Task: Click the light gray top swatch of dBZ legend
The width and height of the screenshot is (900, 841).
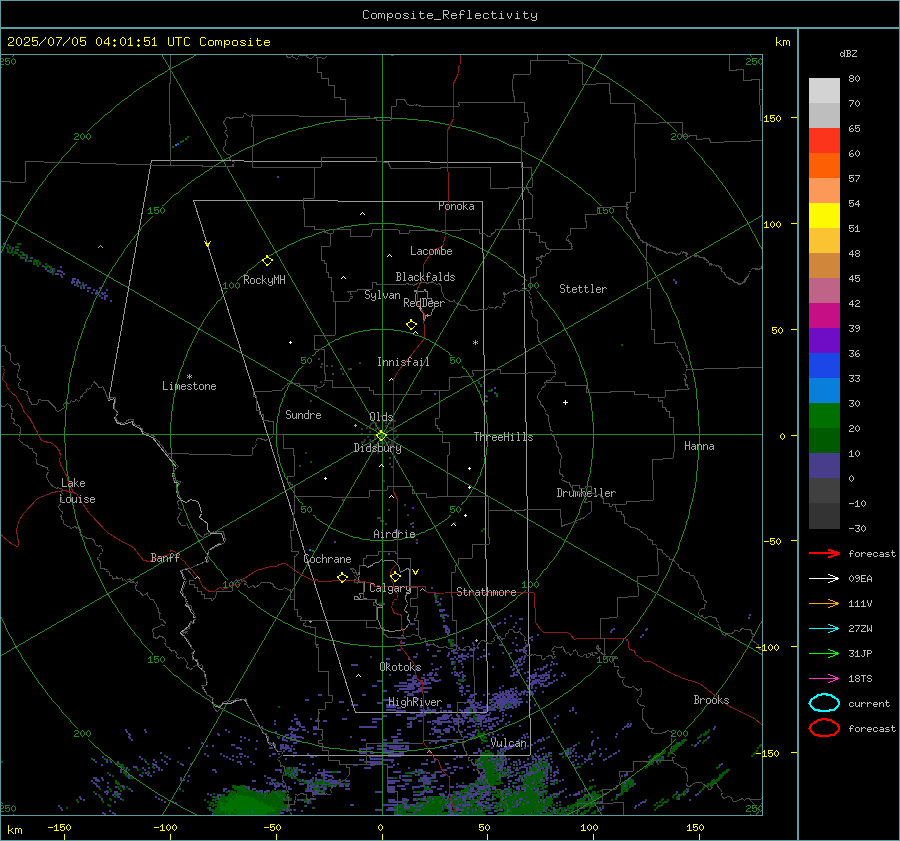Action: click(x=824, y=91)
